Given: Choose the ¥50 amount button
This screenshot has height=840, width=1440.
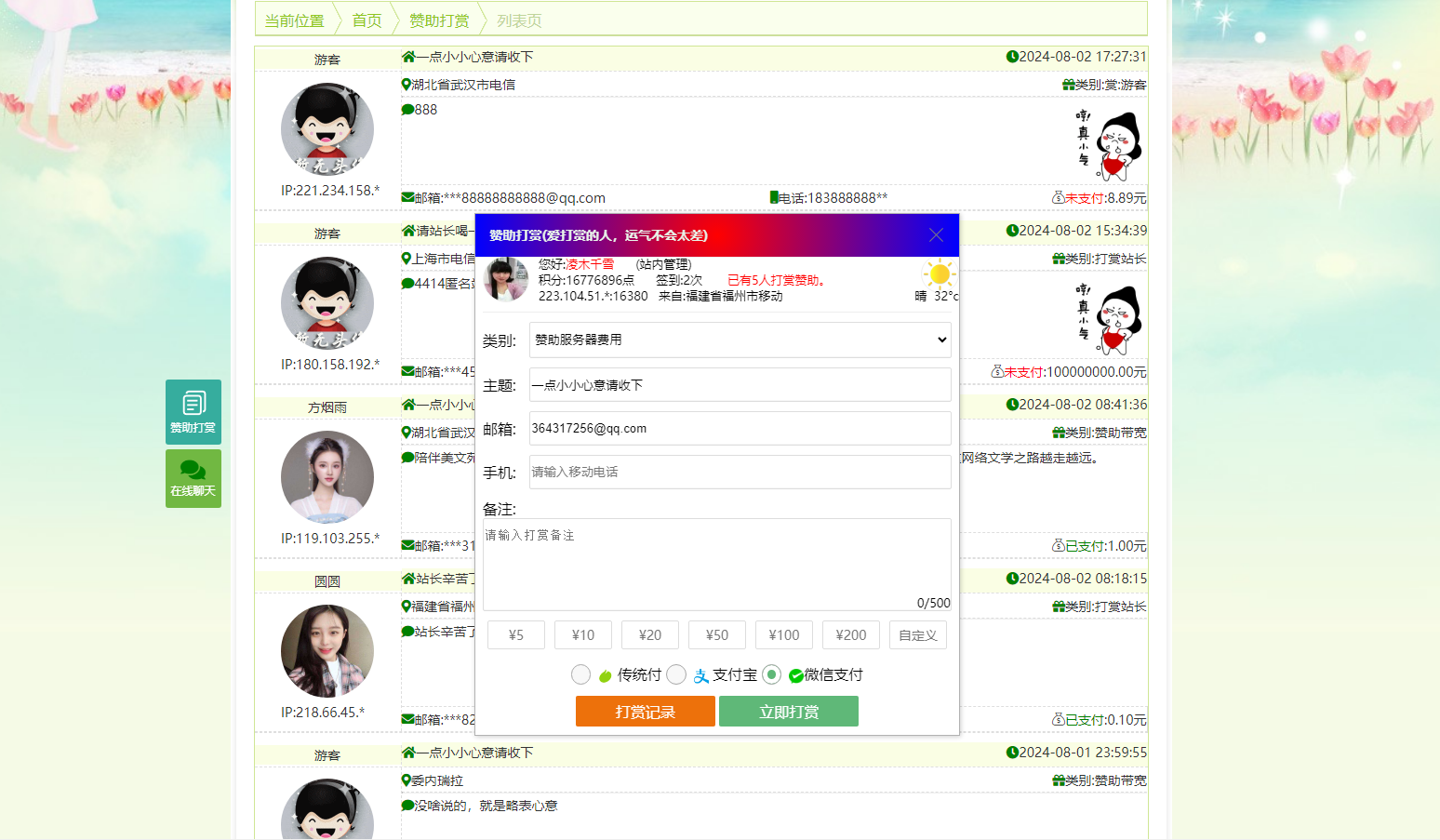Looking at the screenshot, I should tap(717, 634).
